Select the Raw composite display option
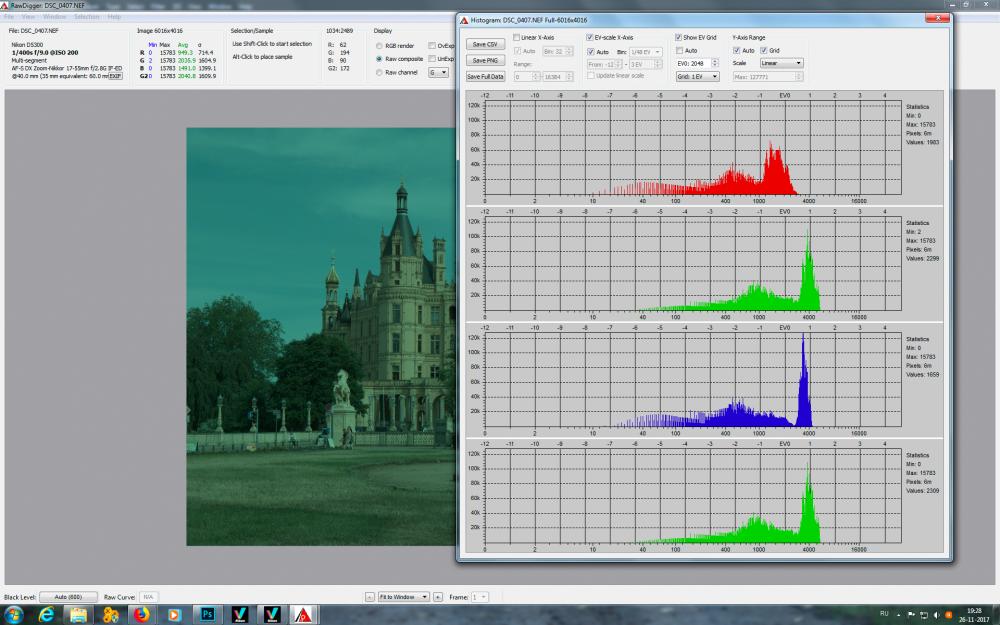Viewport: 1000px width, 625px height. click(379, 59)
